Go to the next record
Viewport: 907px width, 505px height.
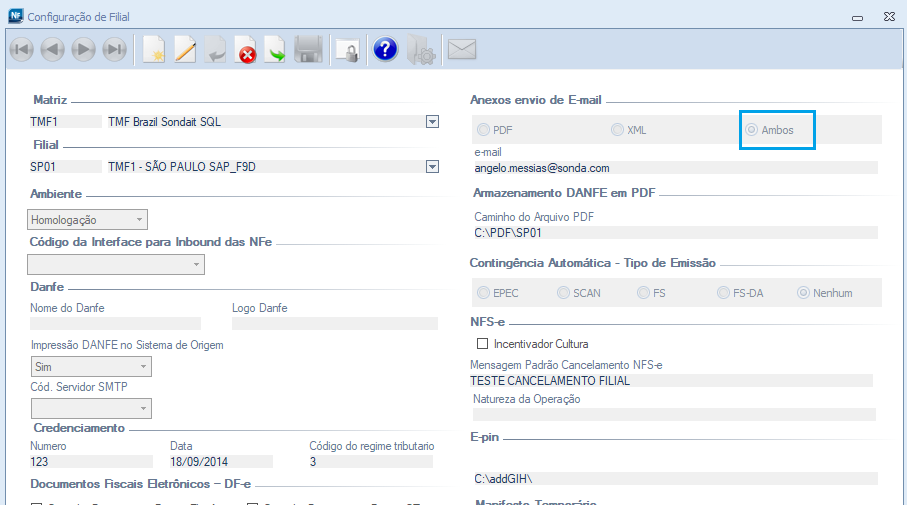pyautogui.click(x=84, y=50)
